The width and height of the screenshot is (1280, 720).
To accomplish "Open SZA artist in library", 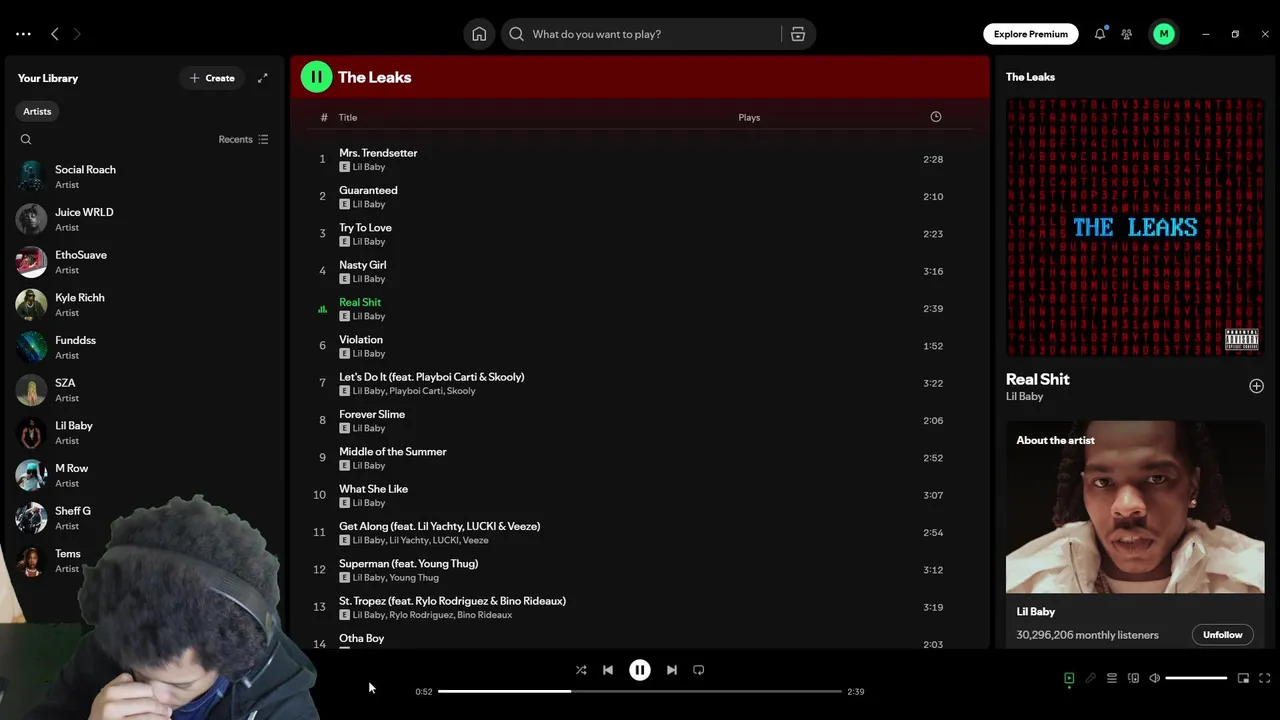I will 143,390.
